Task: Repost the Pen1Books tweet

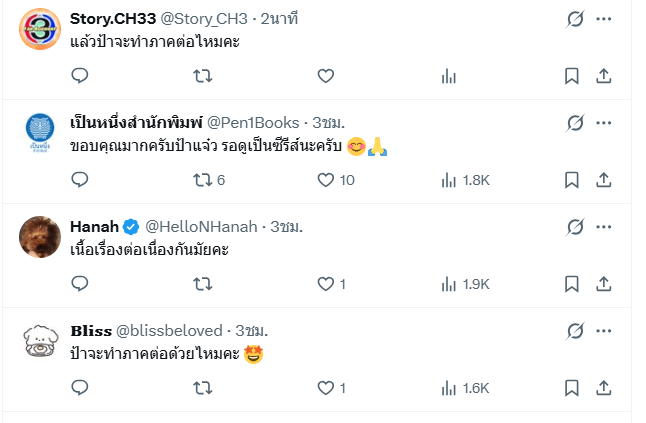Action: (202, 180)
